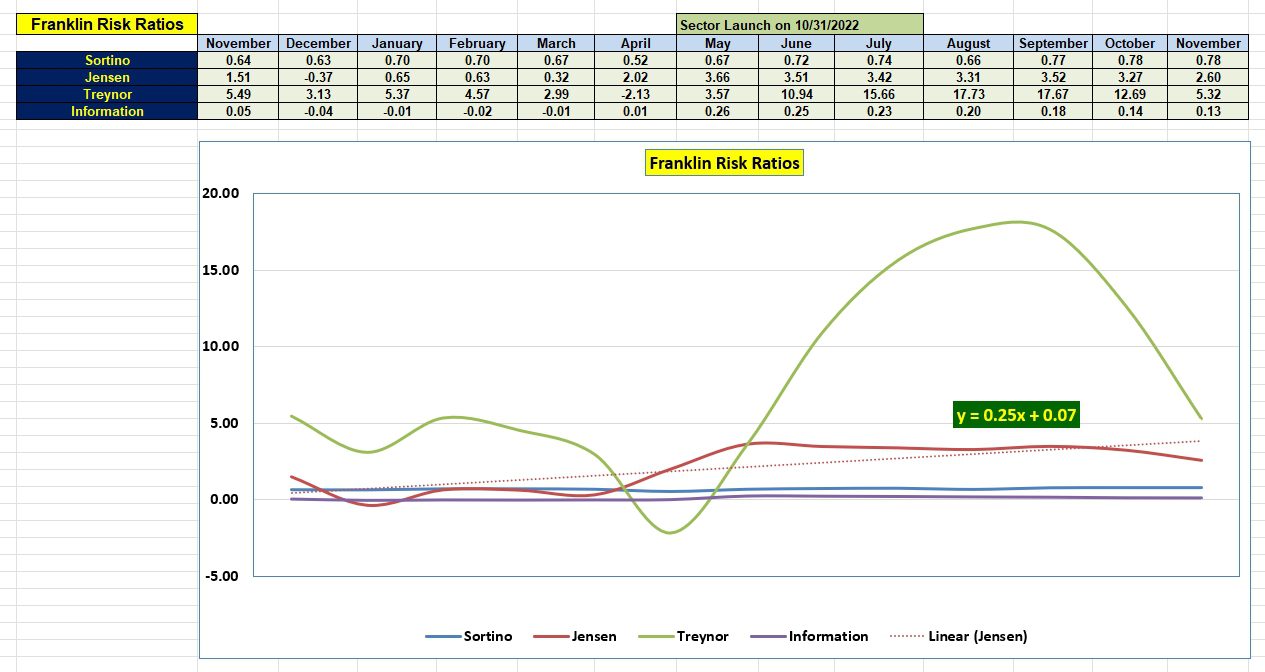Click the April column header
This screenshot has width=1265, height=672.
pyautogui.click(x=635, y=43)
